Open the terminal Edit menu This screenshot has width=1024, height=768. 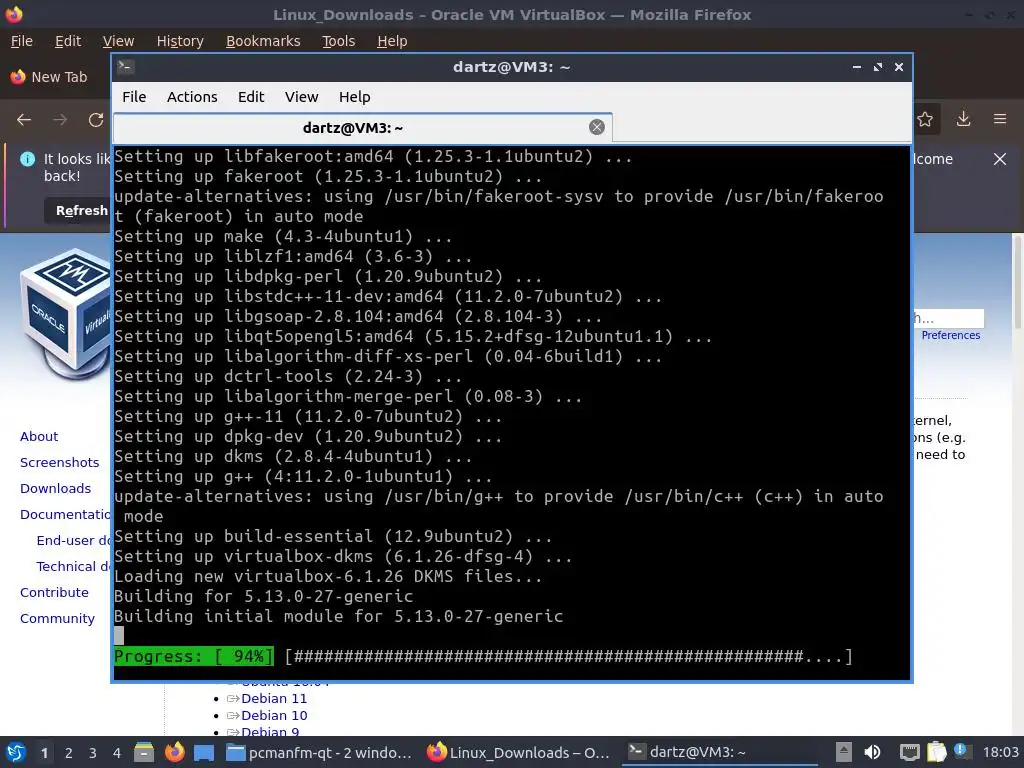pyautogui.click(x=251, y=97)
